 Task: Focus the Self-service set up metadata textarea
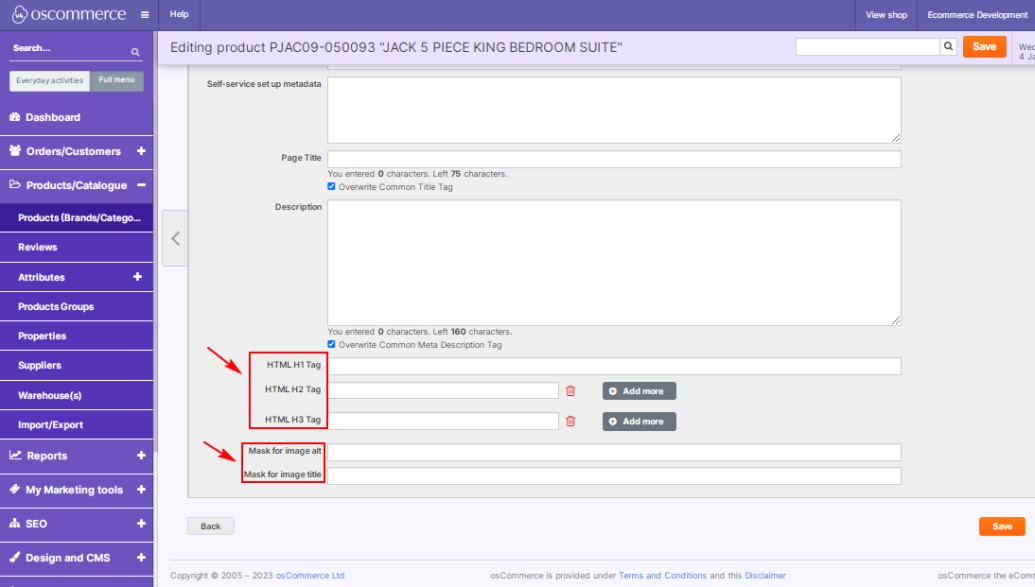pos(614,110)
